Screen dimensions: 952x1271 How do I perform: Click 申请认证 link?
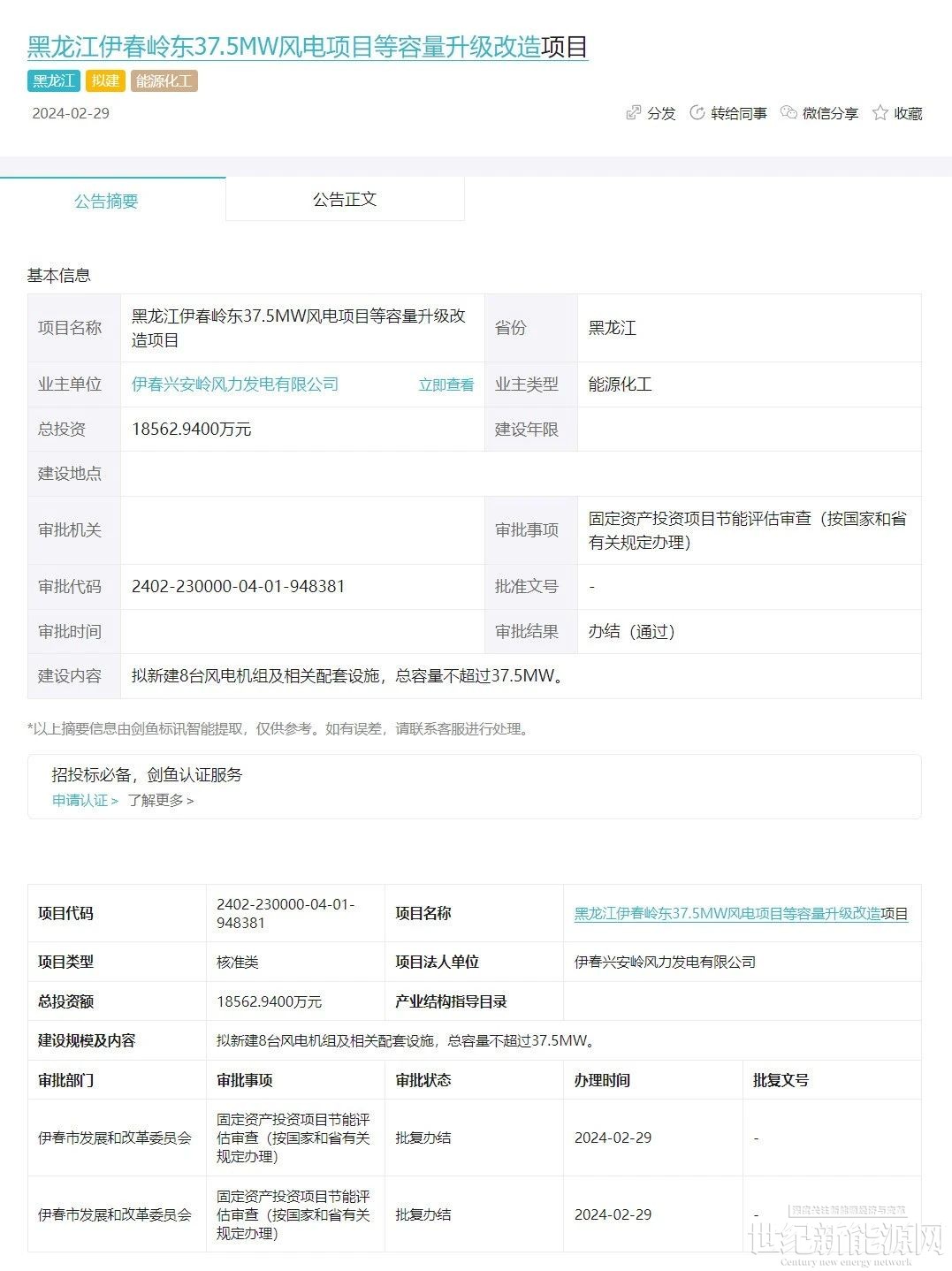click(85, 800)
